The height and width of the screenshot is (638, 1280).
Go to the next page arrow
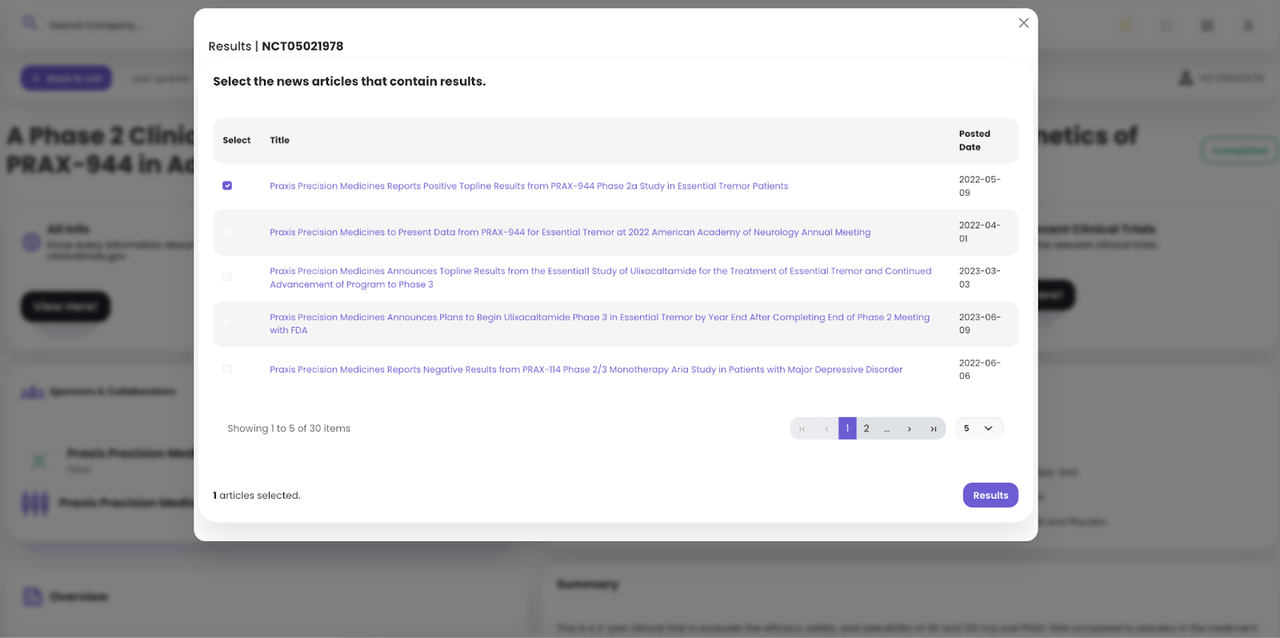(909, 429)
